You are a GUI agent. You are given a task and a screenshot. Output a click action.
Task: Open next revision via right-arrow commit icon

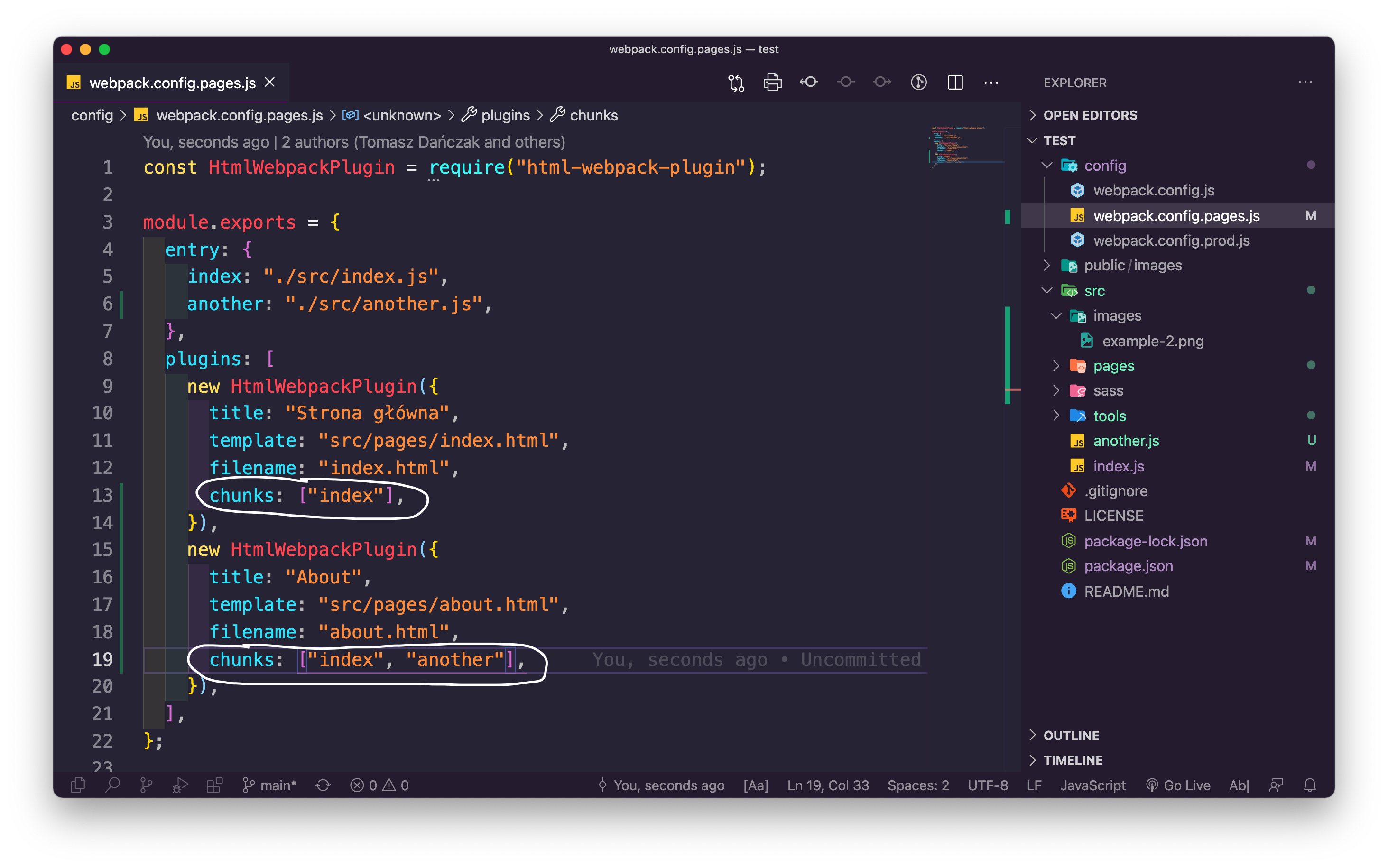[882, 83]
